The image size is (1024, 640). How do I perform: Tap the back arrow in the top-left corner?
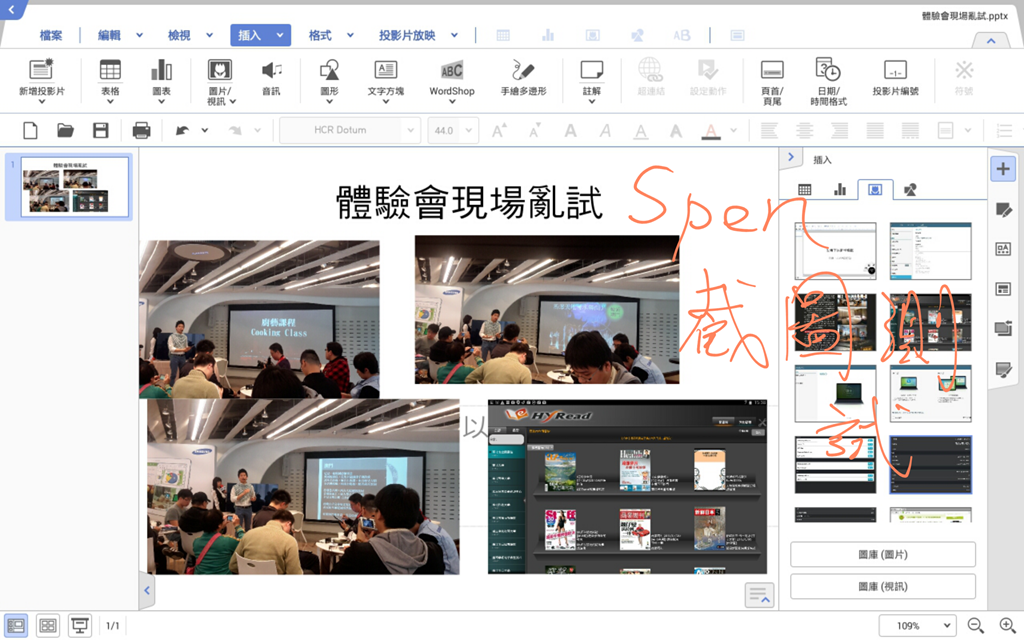coord(11,9)
